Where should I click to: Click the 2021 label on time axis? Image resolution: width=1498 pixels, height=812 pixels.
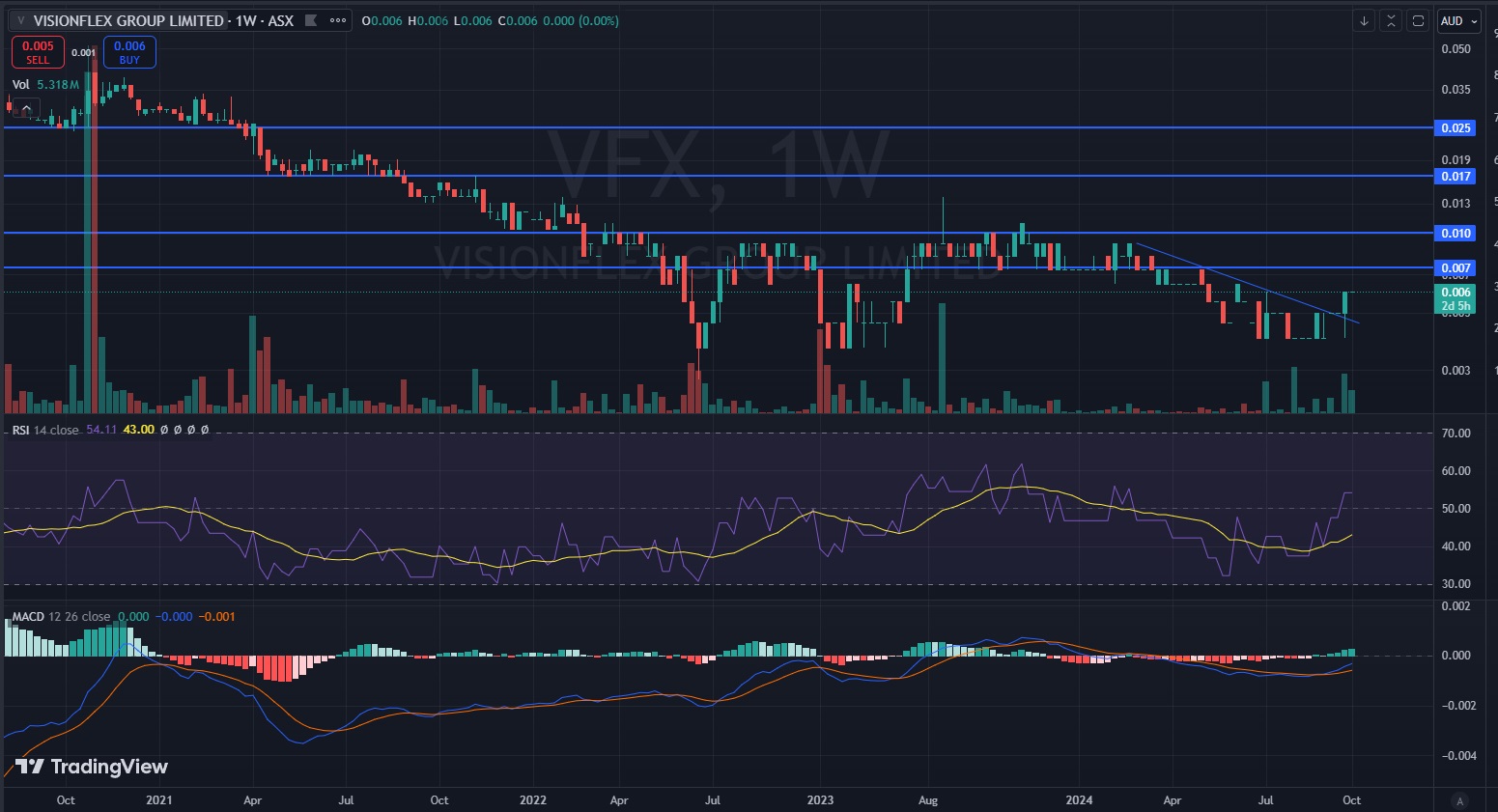(x=159, y=800)
